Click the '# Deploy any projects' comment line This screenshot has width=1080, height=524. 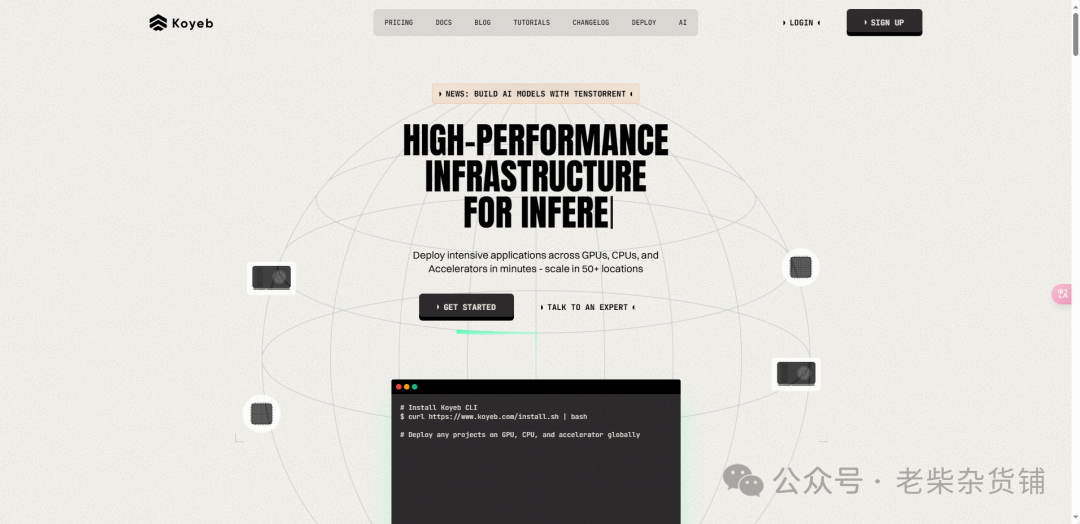(x=520, y=434)
